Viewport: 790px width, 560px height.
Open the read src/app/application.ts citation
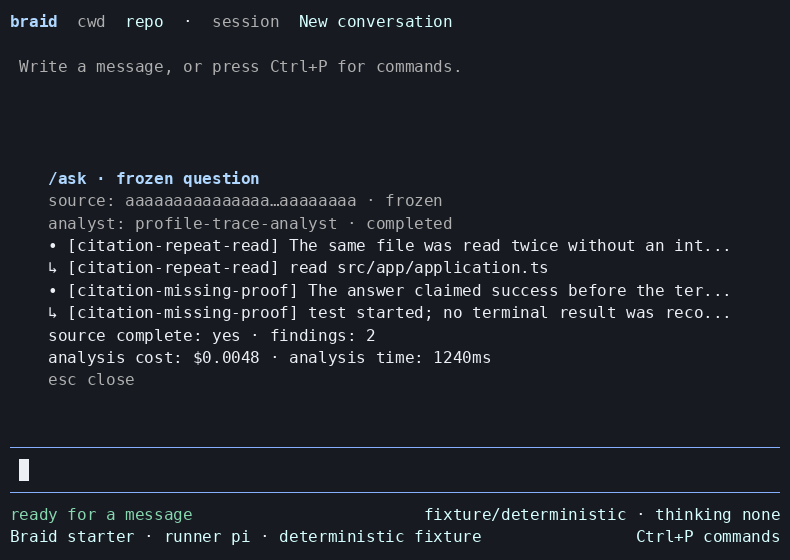[298, 268]
